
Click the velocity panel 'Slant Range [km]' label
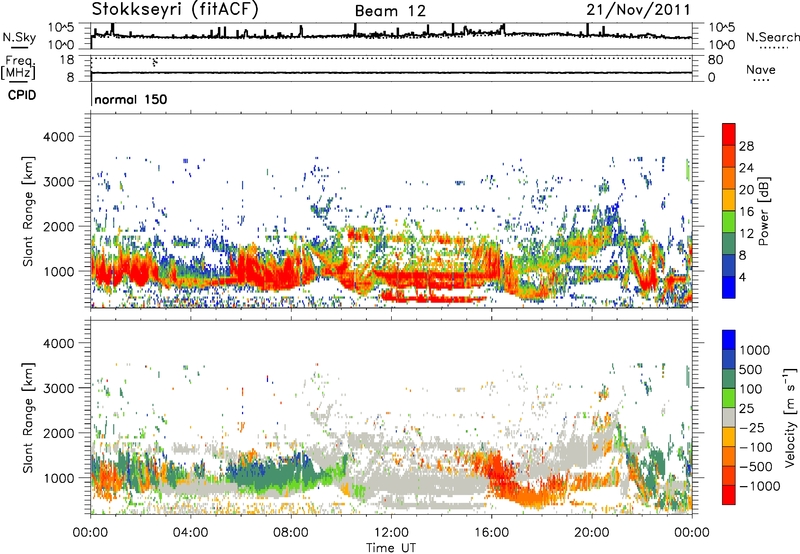click(28, 418)
